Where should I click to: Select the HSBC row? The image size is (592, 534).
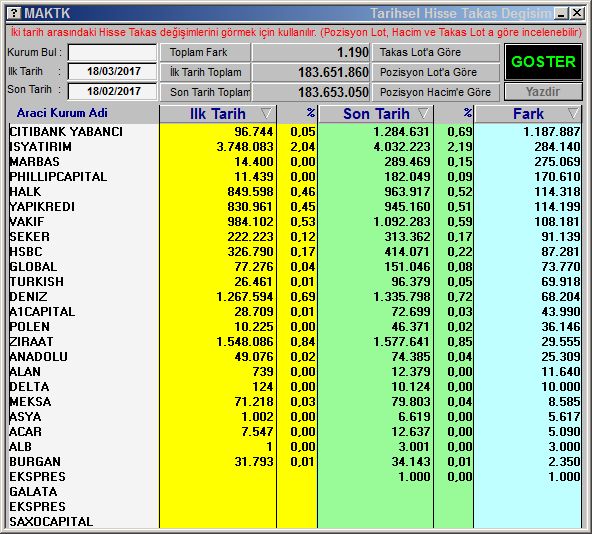pos(295,252)
